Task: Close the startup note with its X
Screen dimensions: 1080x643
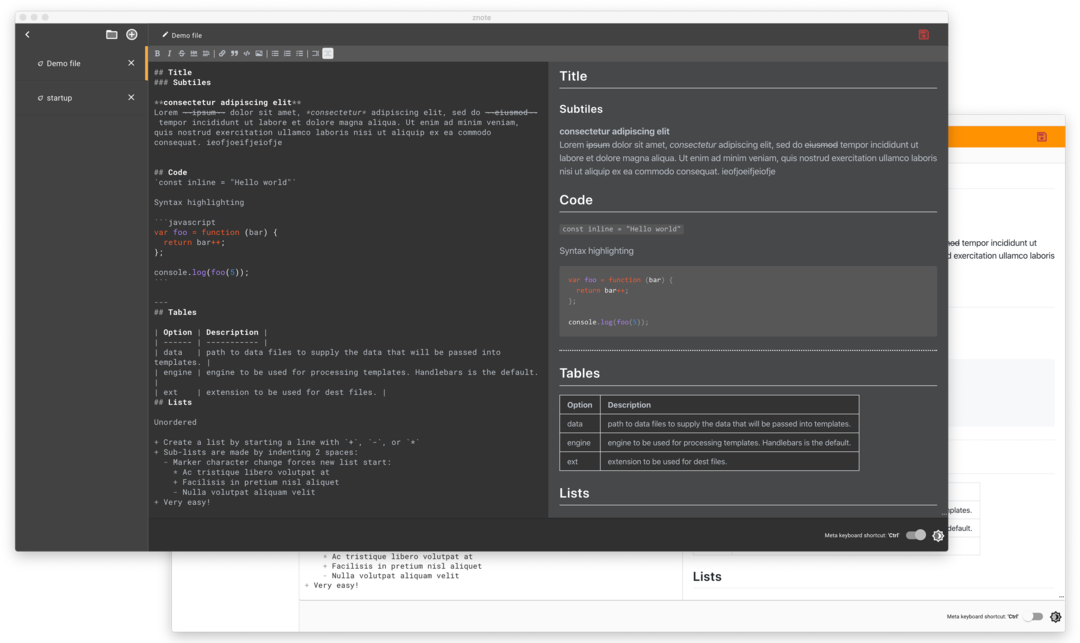Action: (x=131, y=97)
